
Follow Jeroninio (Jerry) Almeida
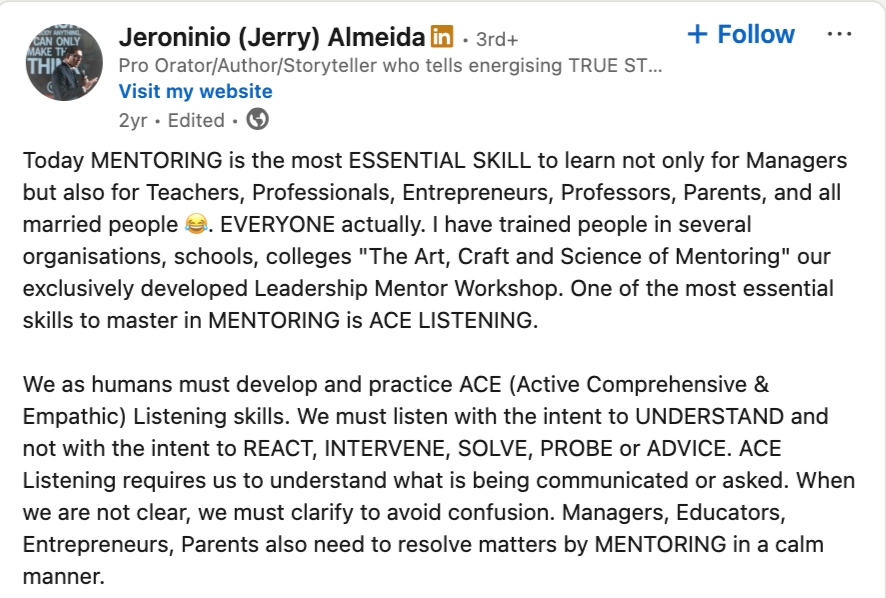(741, 34)
